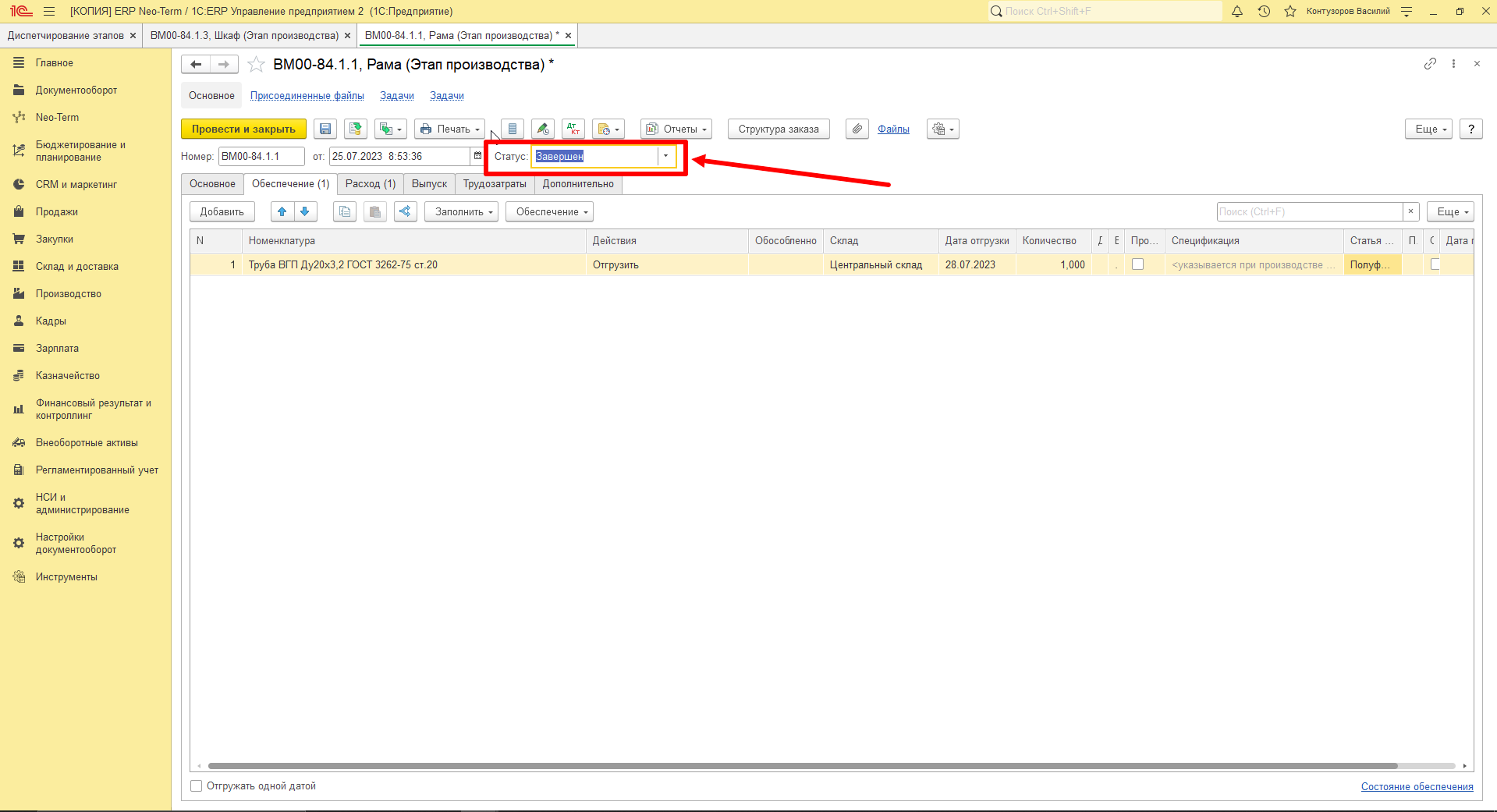Add current form to favorites star
This screenshot has height=812, width=1497.
(256, 65)
